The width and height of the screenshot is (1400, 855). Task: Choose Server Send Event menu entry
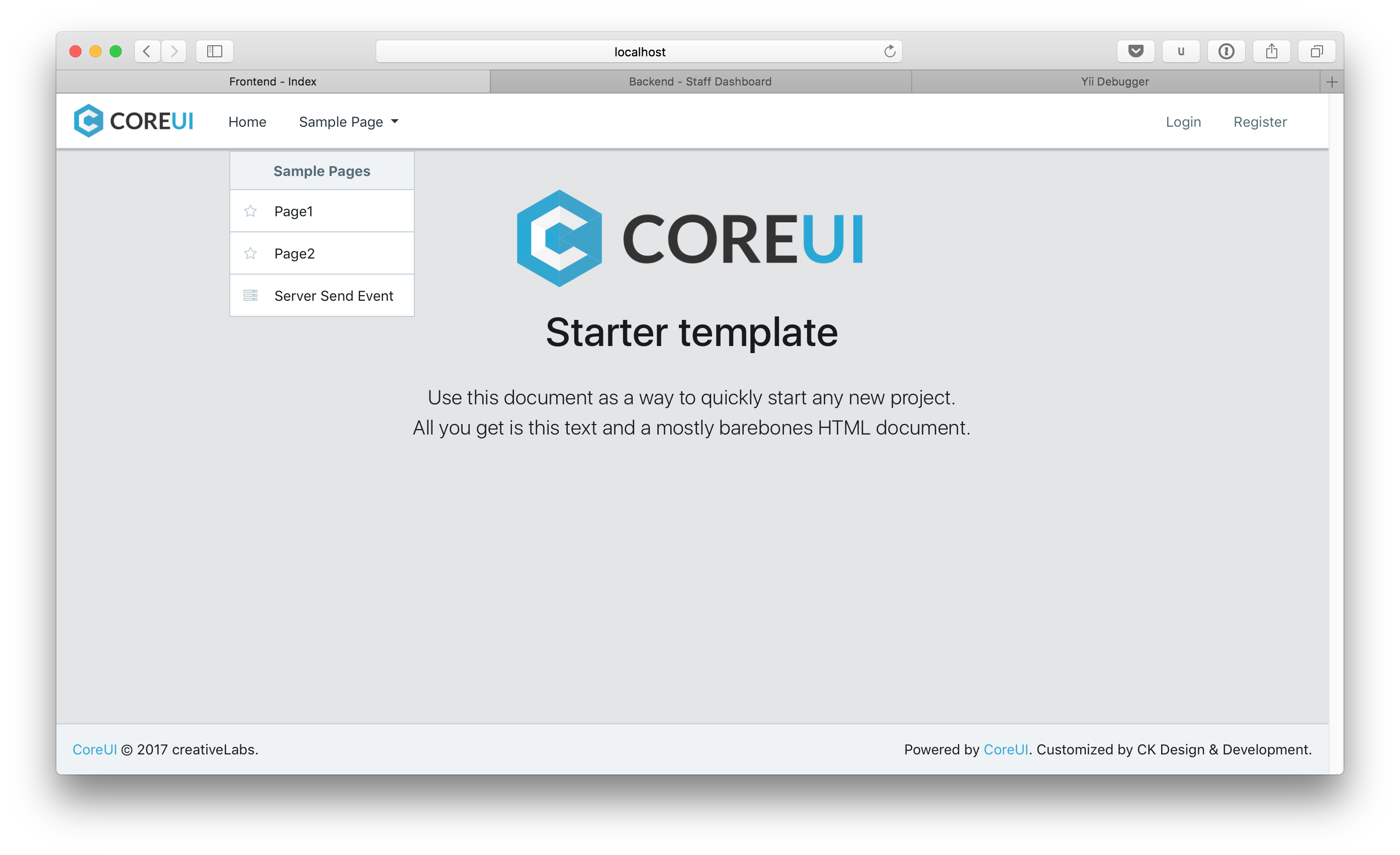click(x=322, y=295)
